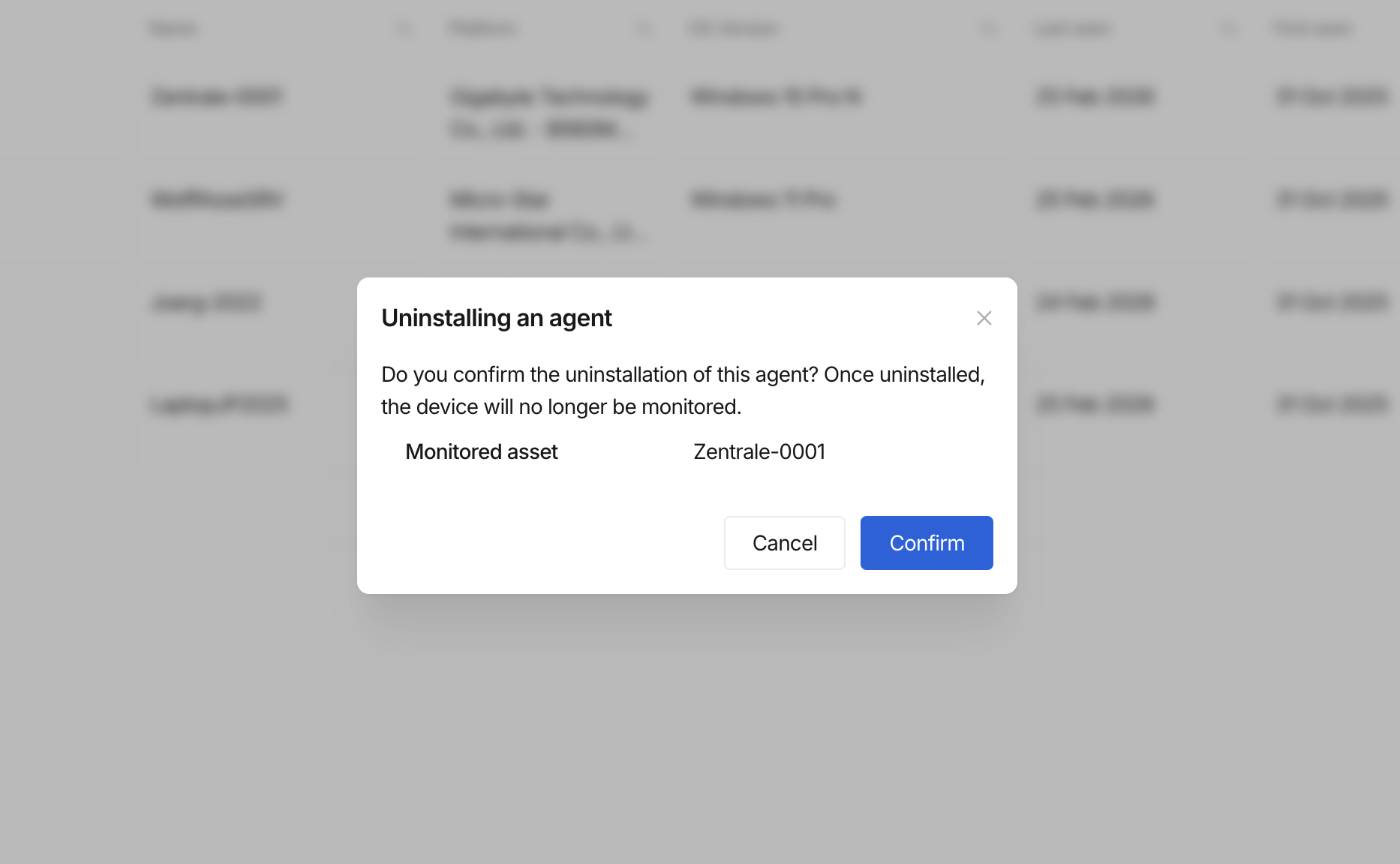Select the Platform column header label

[482, 29]
